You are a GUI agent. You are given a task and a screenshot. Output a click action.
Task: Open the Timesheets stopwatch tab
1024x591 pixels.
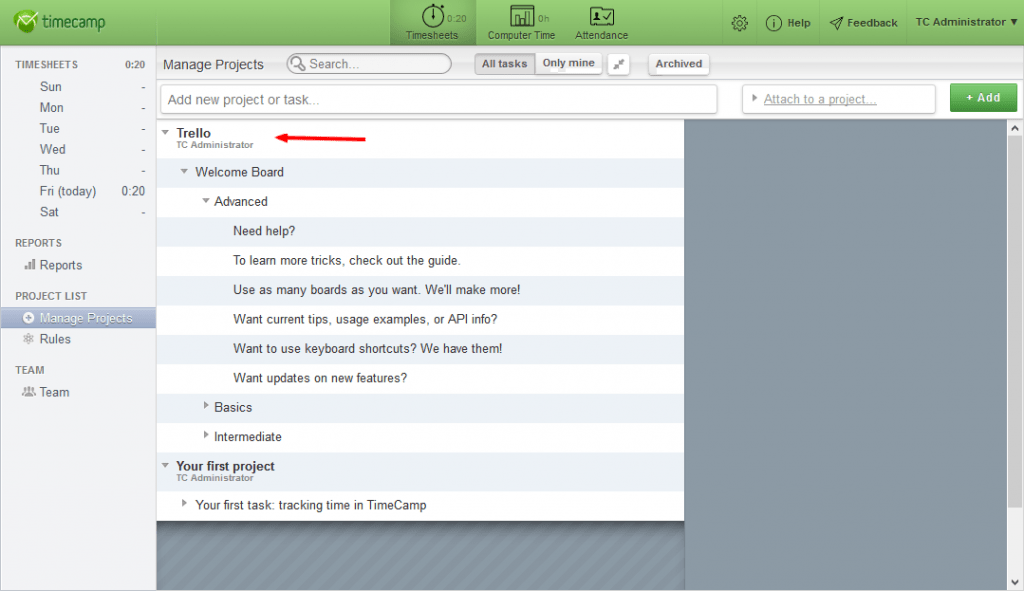pyautogui.click(x=432, y=23)
